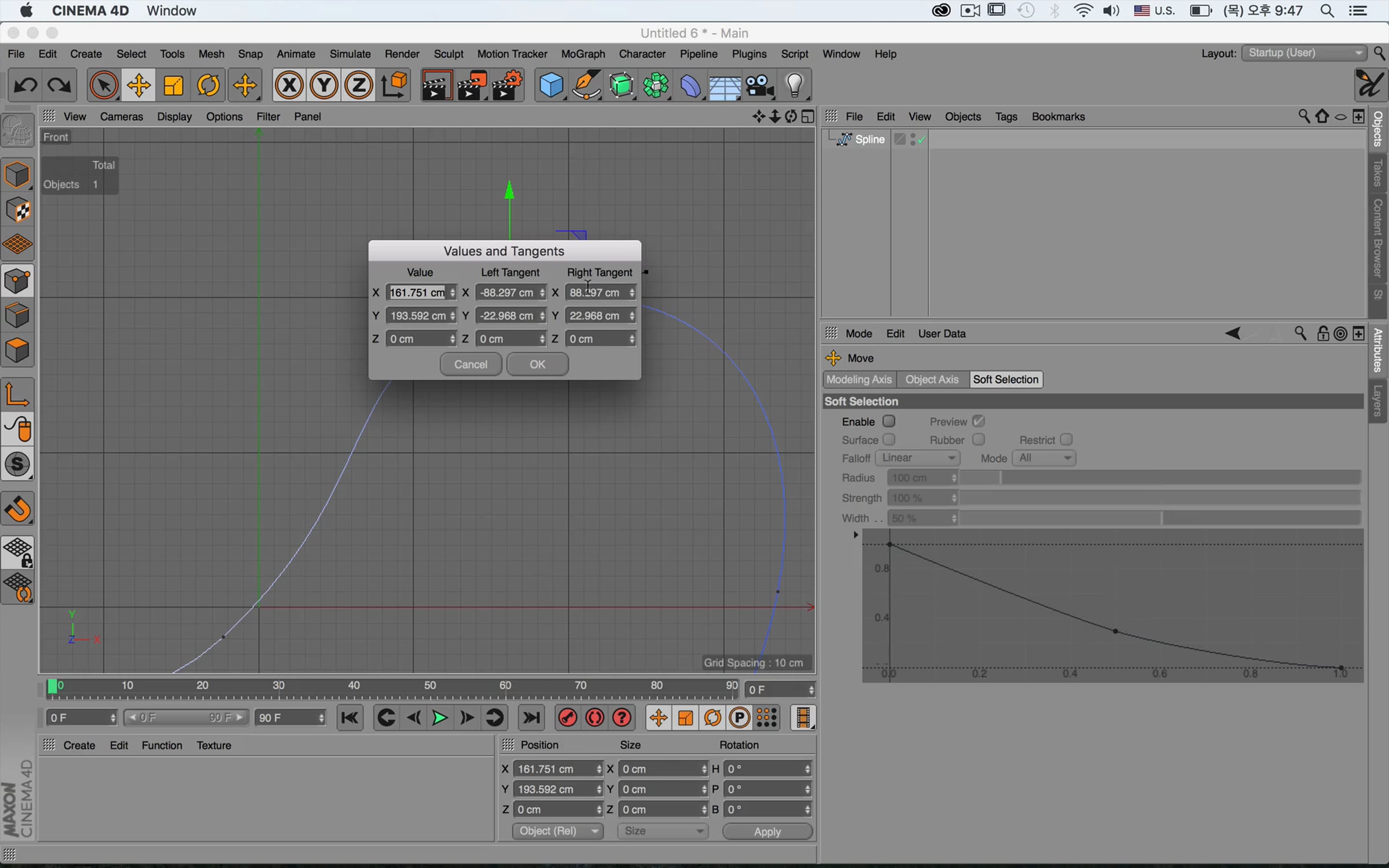
Task: Open the MoGraph menu
Action: [583, 54]
